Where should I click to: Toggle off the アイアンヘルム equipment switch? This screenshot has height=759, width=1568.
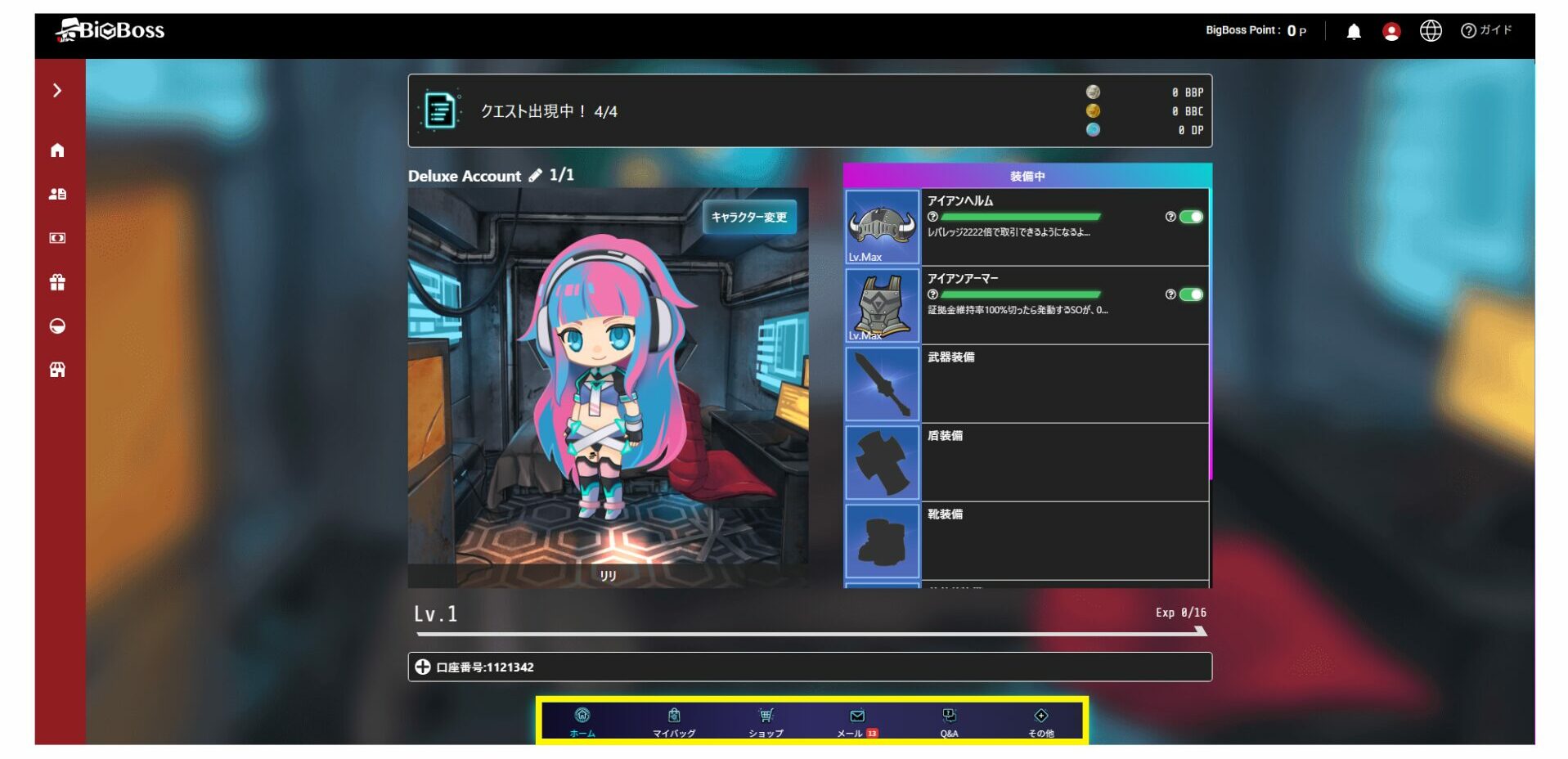click(1191, 217)
